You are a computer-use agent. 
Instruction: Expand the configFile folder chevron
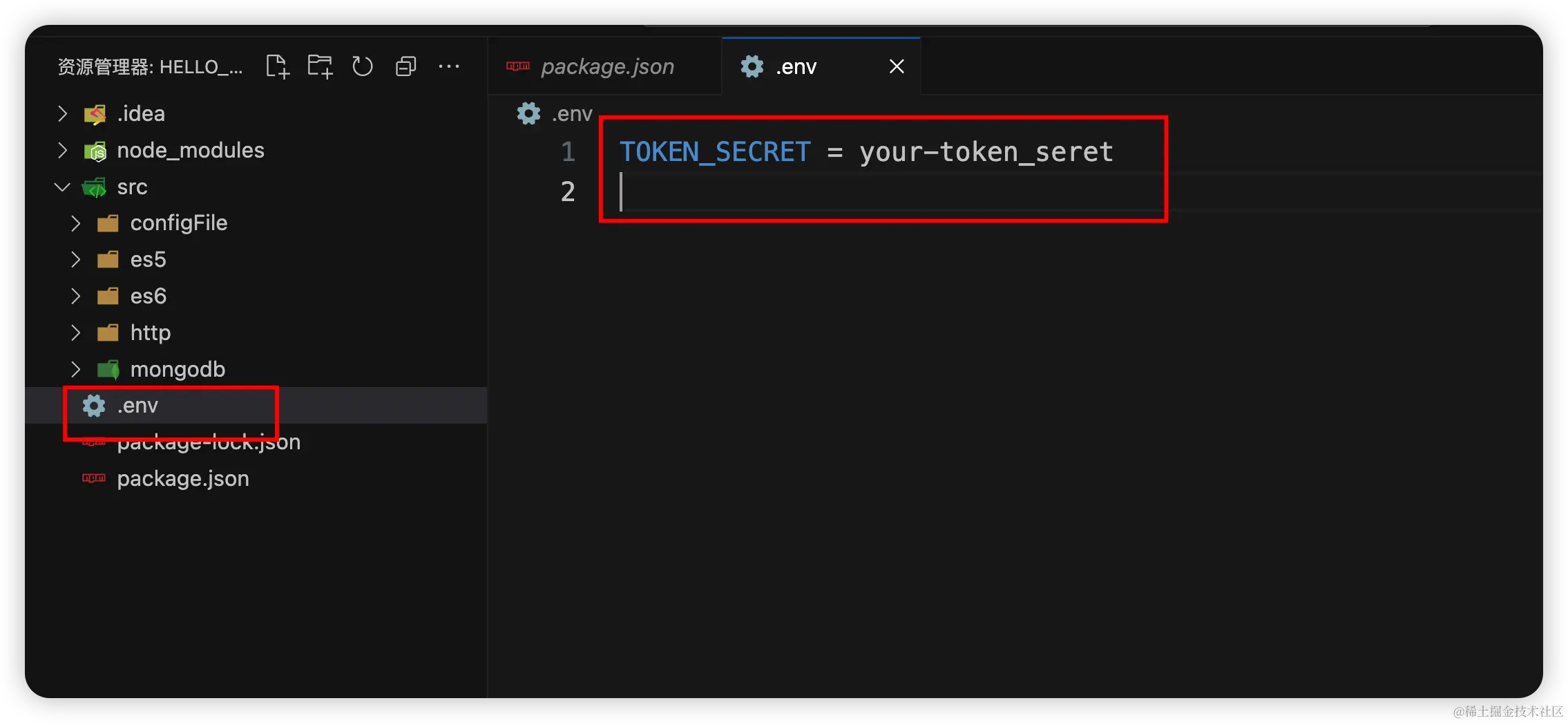click(76, 223)
